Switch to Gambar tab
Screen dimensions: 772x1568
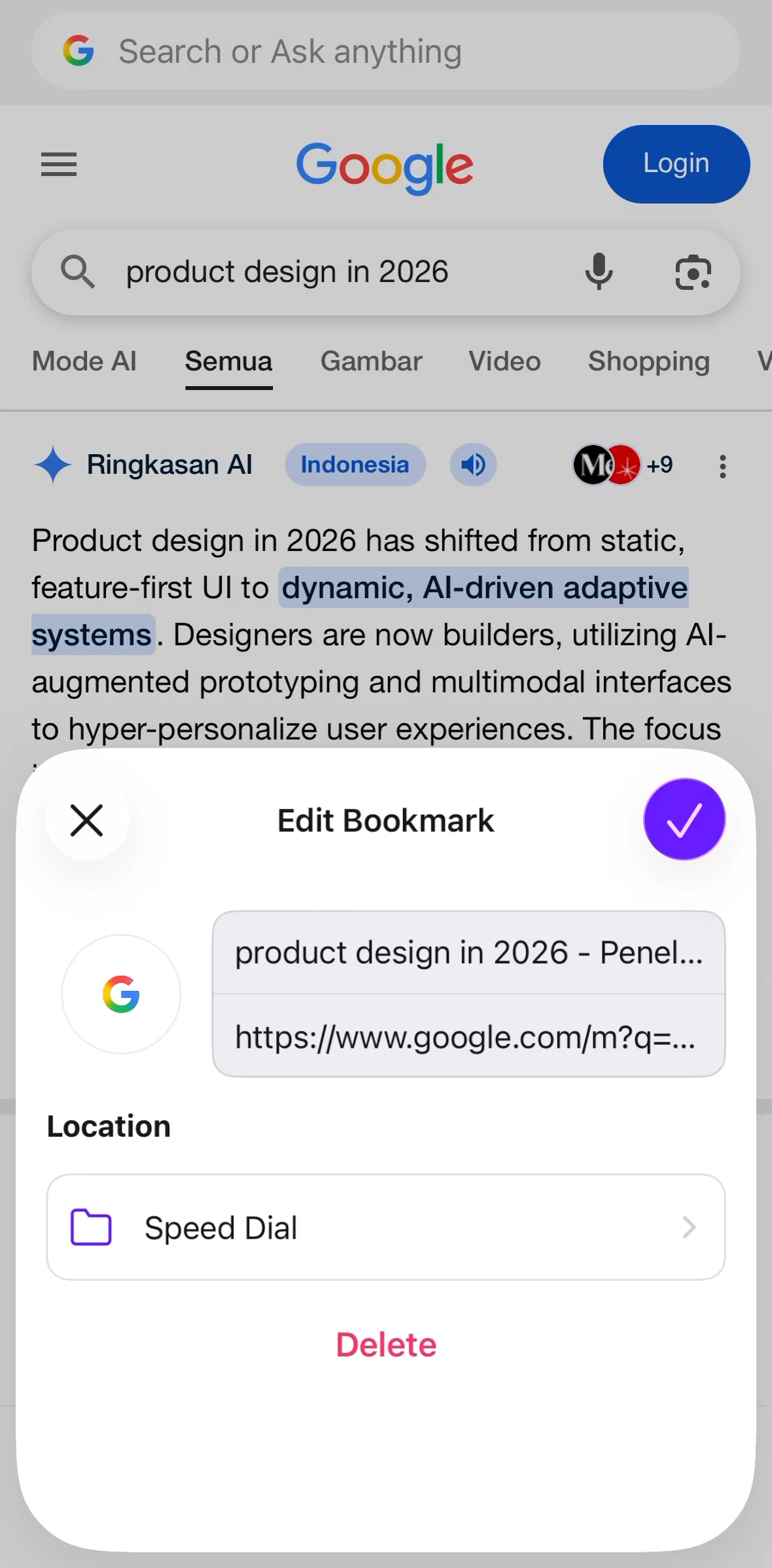click(371, 361)
